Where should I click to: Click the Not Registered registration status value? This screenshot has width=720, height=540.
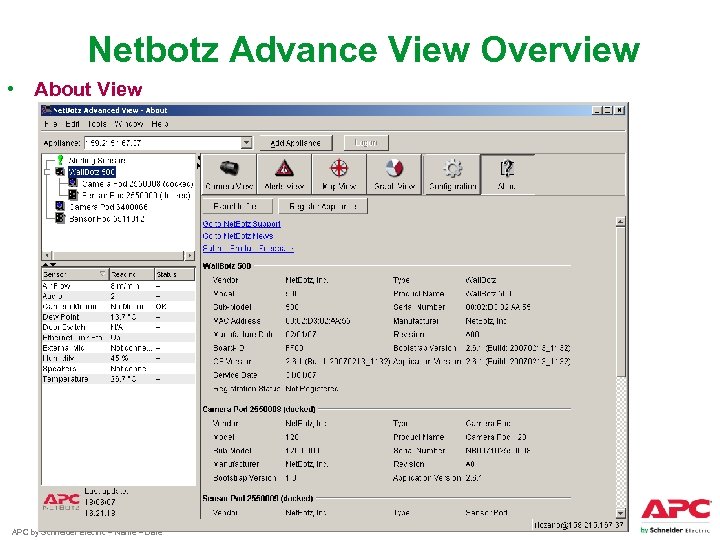click(x=312, y=388)
